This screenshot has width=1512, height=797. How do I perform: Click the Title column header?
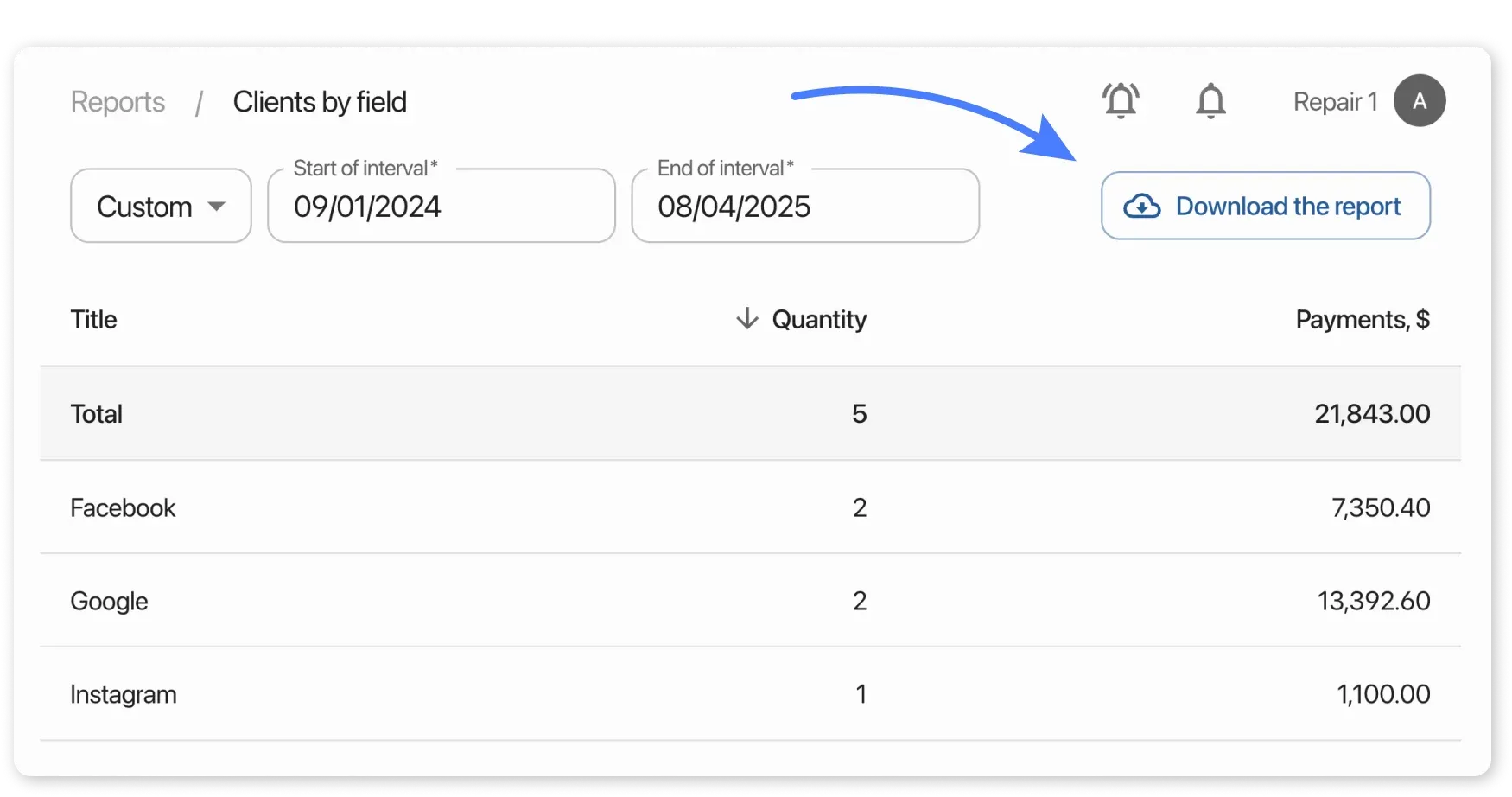pyautogui.click(x=93, y=319)
